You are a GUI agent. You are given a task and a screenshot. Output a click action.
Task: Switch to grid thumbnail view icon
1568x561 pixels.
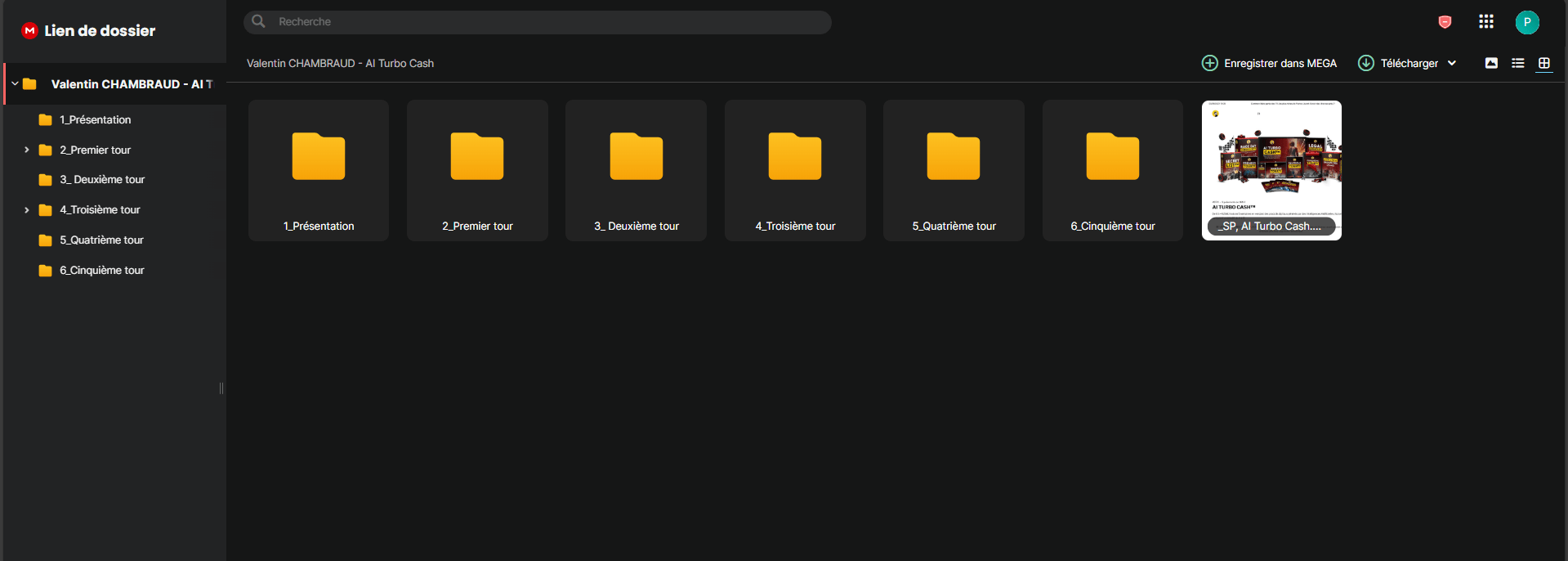coord(1544,63)
